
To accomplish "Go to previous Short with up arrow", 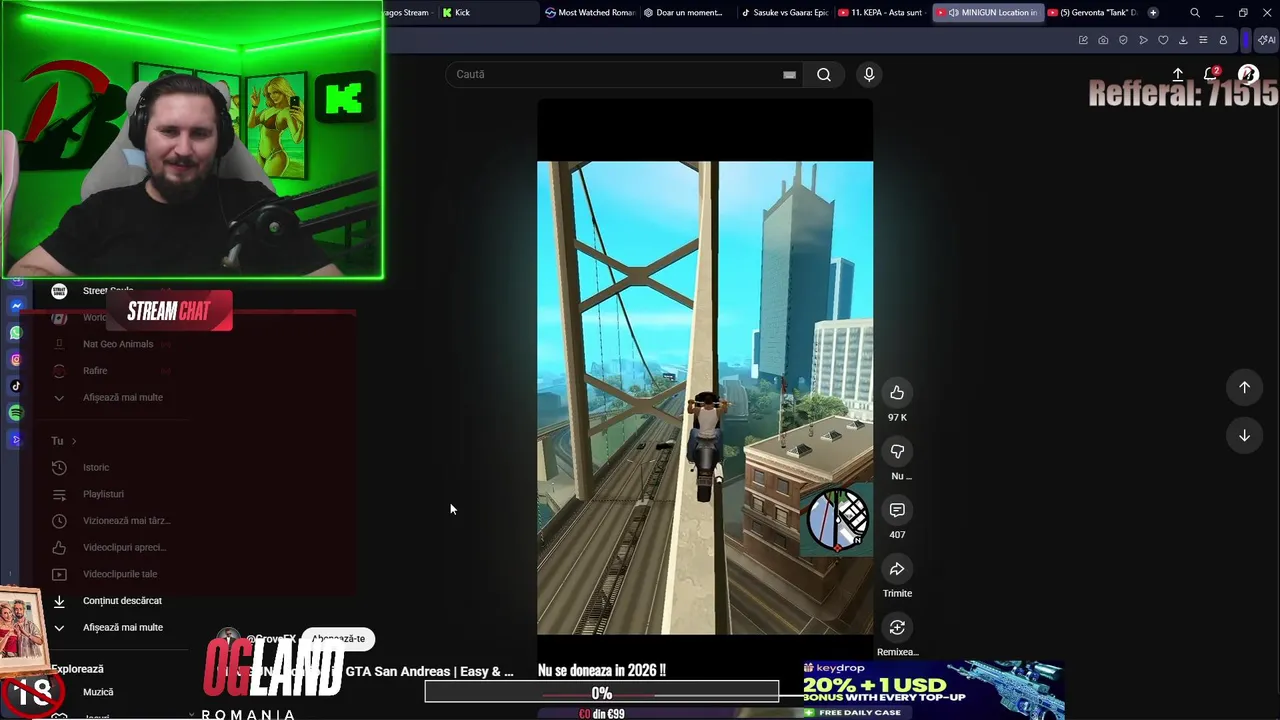I will pyautogui.click(x=1244, y=387).
